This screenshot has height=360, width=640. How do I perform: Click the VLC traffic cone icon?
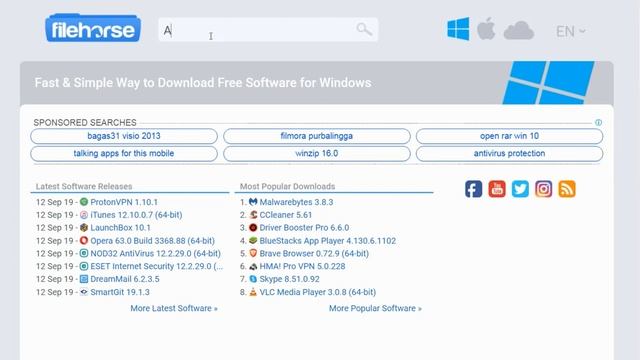[253, 292]
